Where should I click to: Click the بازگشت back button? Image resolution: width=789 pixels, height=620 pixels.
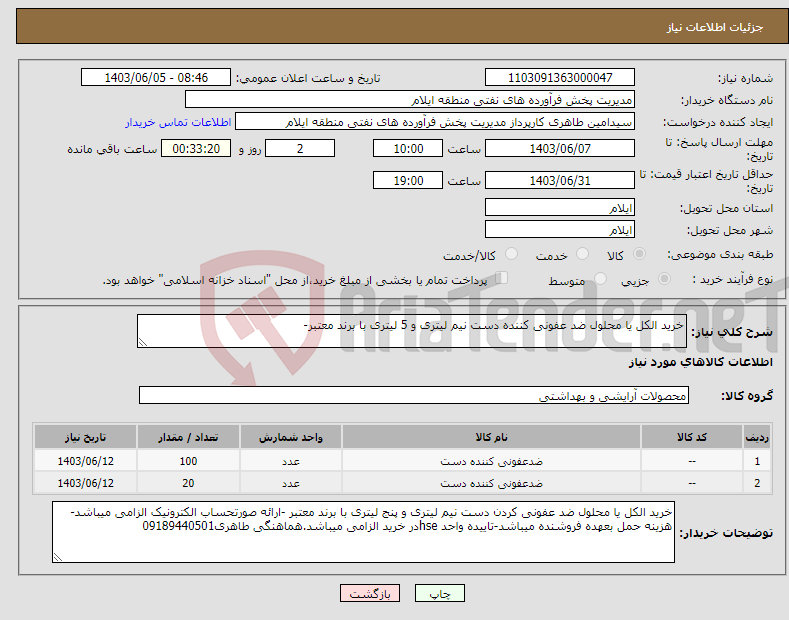point(370,594)
